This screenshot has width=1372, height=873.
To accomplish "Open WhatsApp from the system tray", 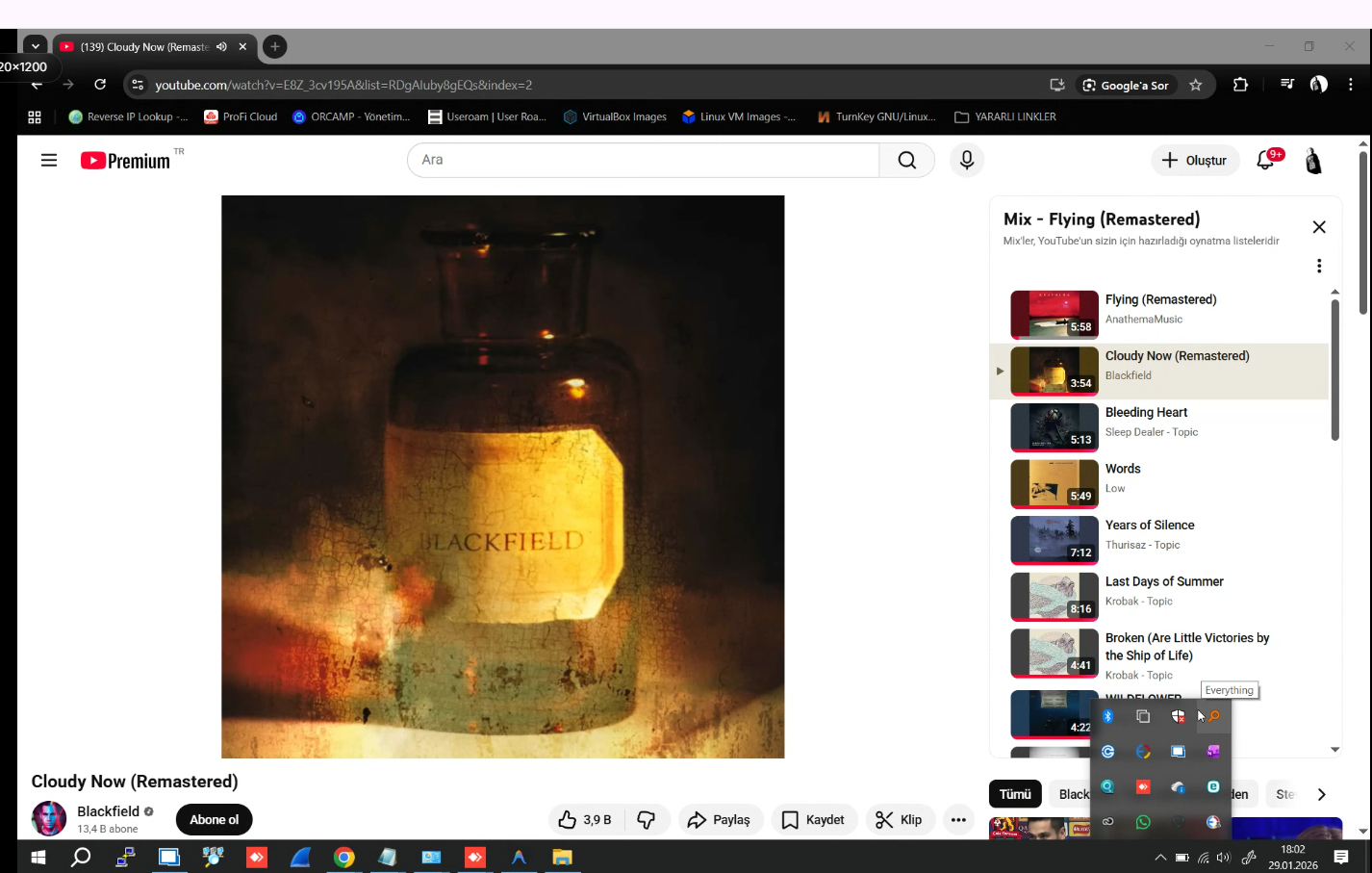I will (1143, 822).
